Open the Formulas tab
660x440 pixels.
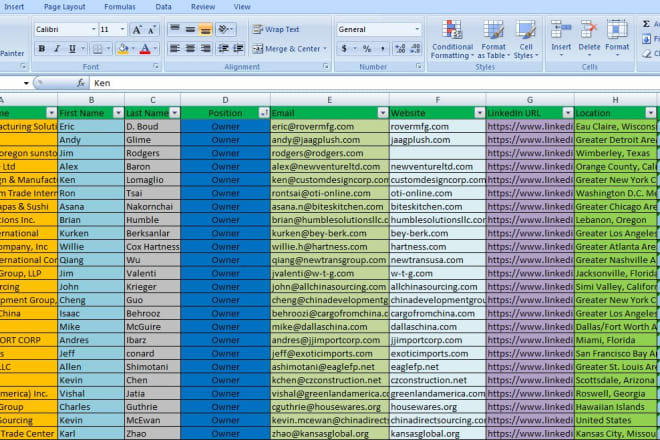click(120, 7)
